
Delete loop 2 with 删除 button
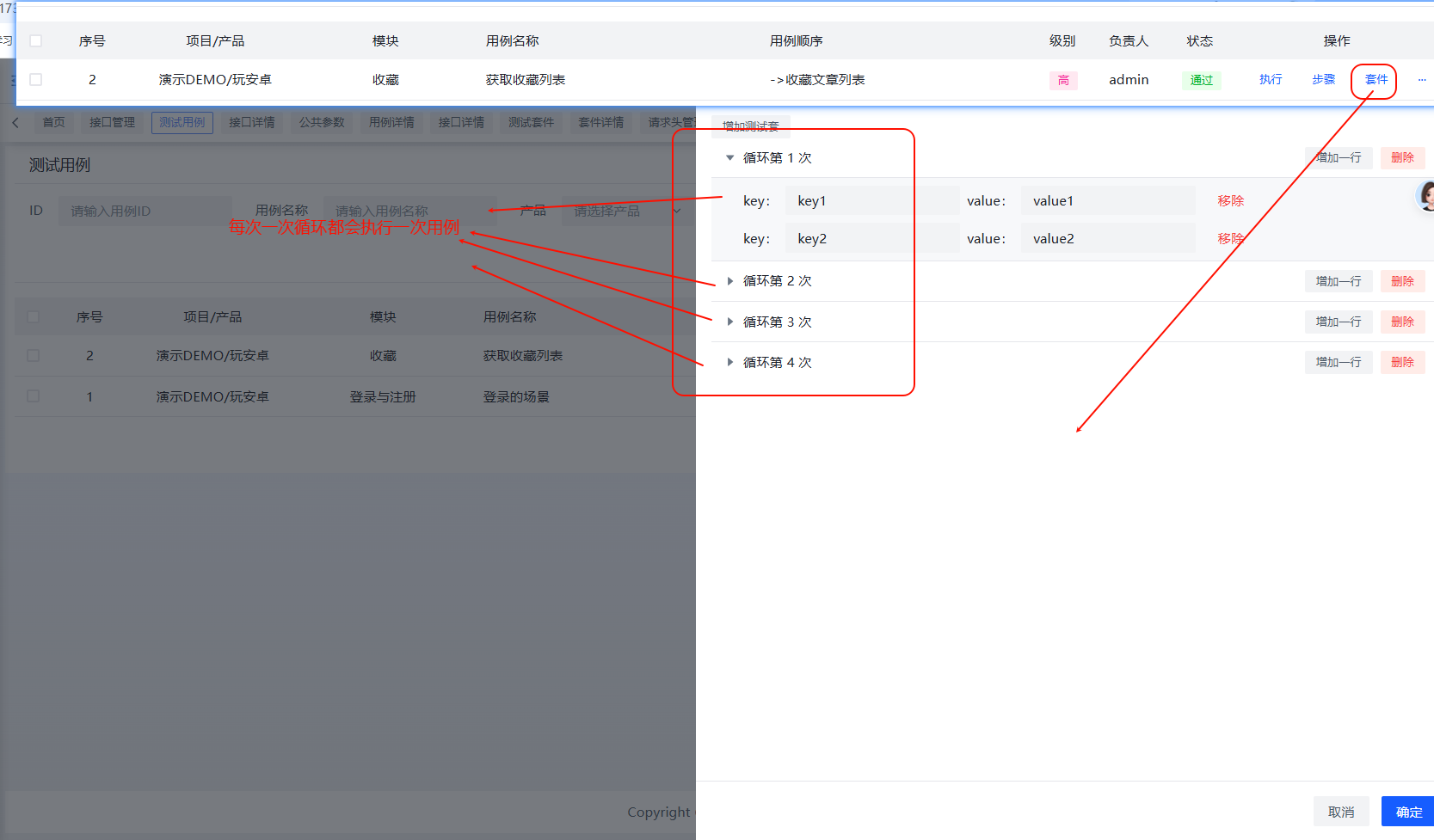[1402, 281]
